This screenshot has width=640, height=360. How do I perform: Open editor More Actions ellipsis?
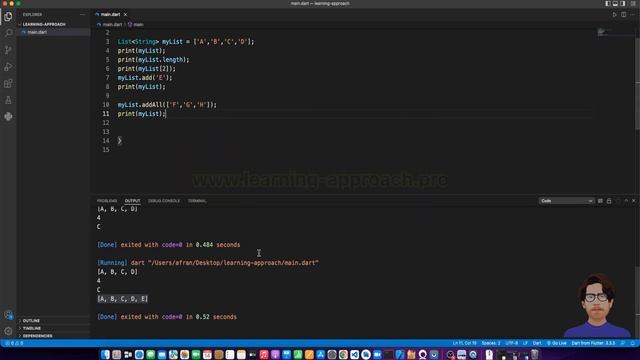click(x=633, y=14)
